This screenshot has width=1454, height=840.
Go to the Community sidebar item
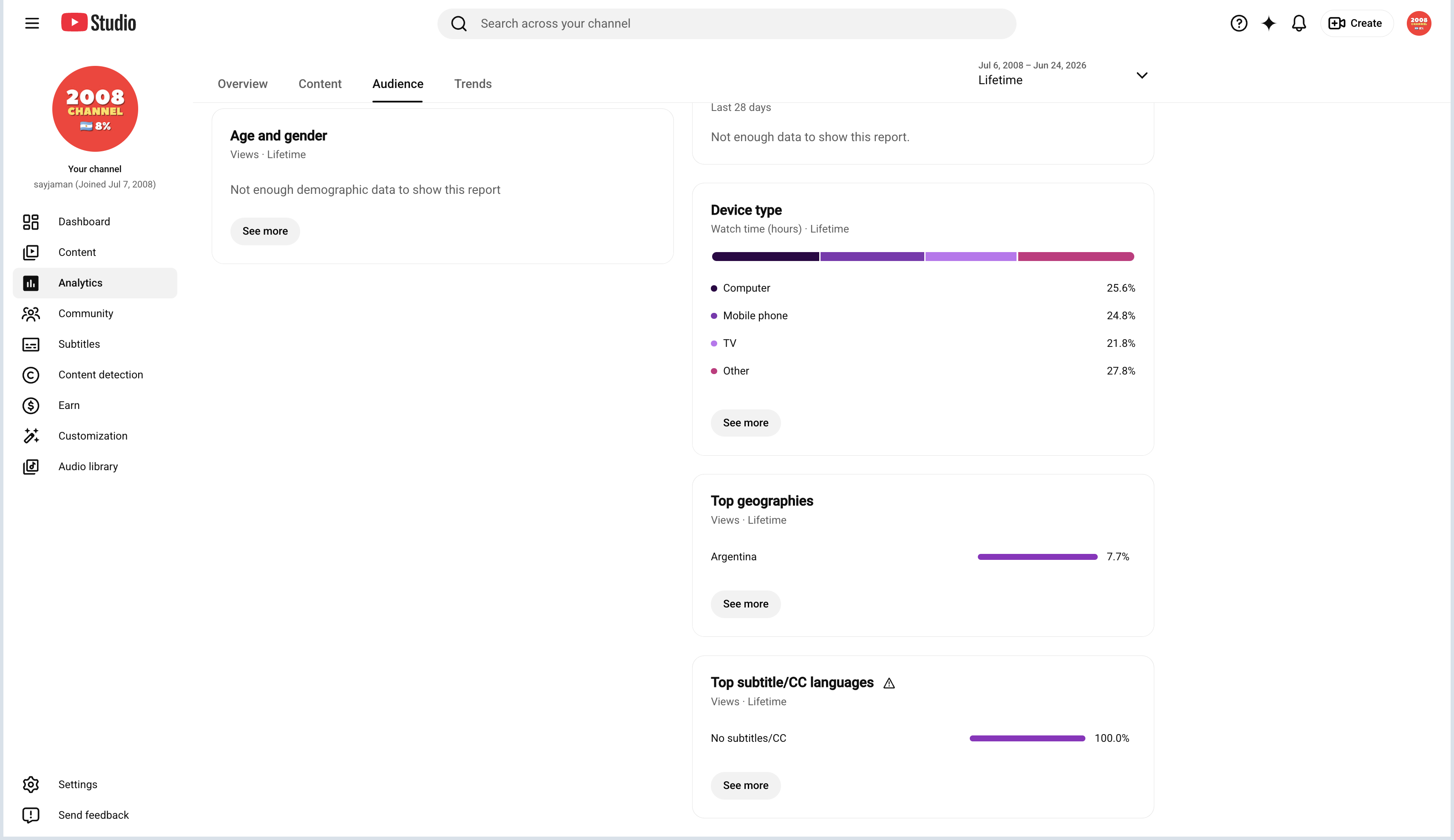pos(95,313)
